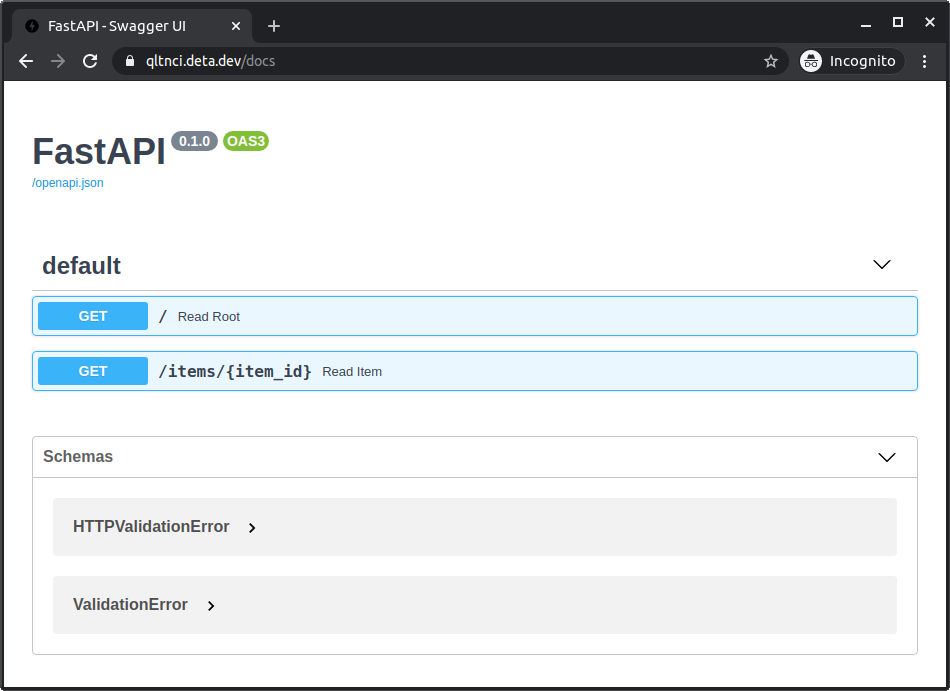Maximize the browser window
Image resolution: width=950 pixels, height=691 pixels.
point(898,22)
